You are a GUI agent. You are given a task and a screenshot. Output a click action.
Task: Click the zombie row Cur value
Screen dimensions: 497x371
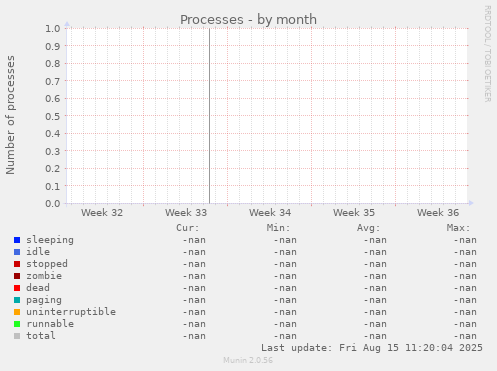(x=194, y=276)
